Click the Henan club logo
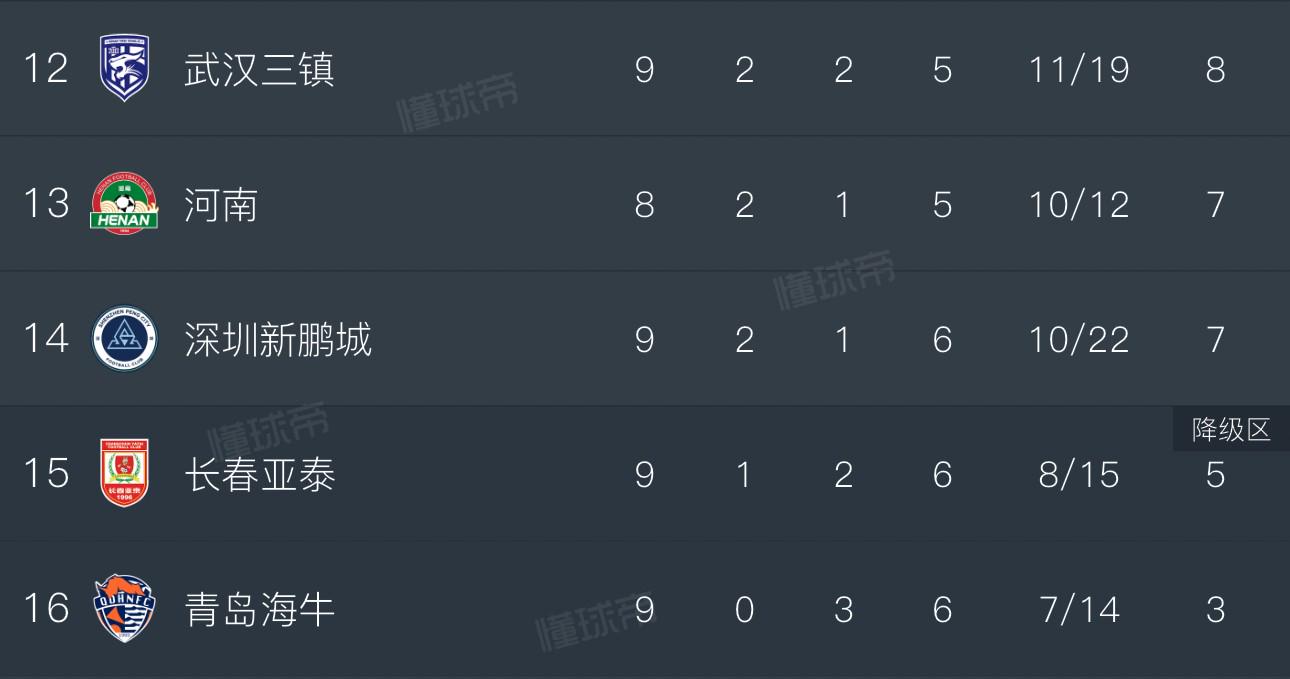Image resolution: width=1290 pixels, height=679 pixels. pyautogui.click(x=125, y=204)
